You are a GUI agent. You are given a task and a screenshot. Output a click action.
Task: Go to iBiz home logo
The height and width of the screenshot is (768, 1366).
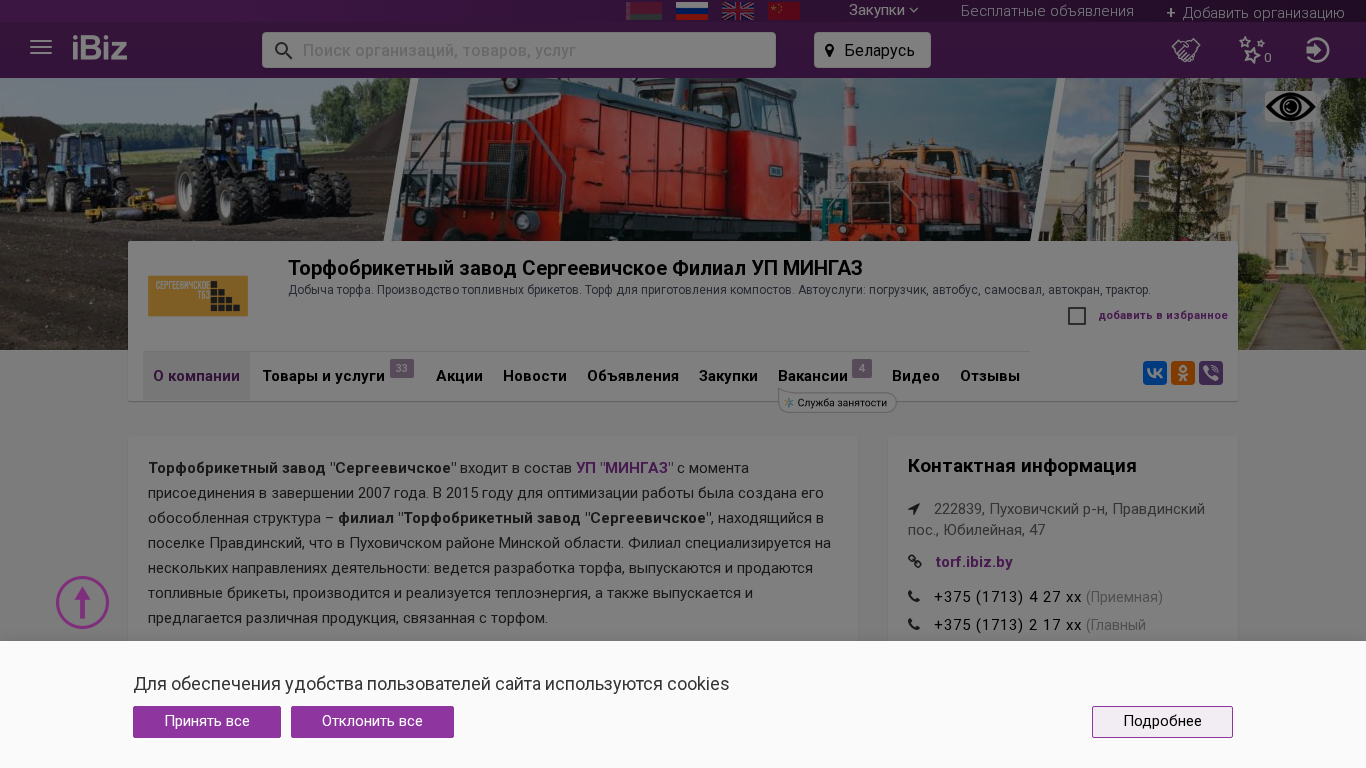coord(100,48)
